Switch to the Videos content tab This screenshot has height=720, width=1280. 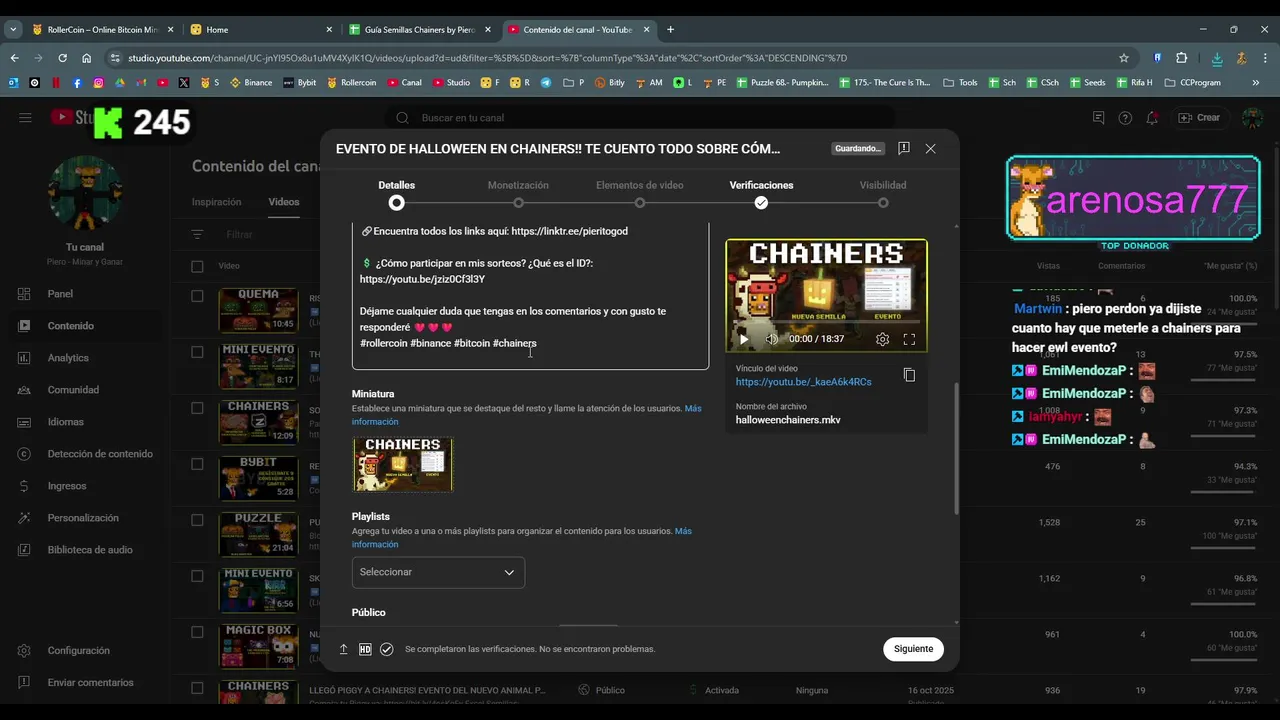click(x=284, y=202)
